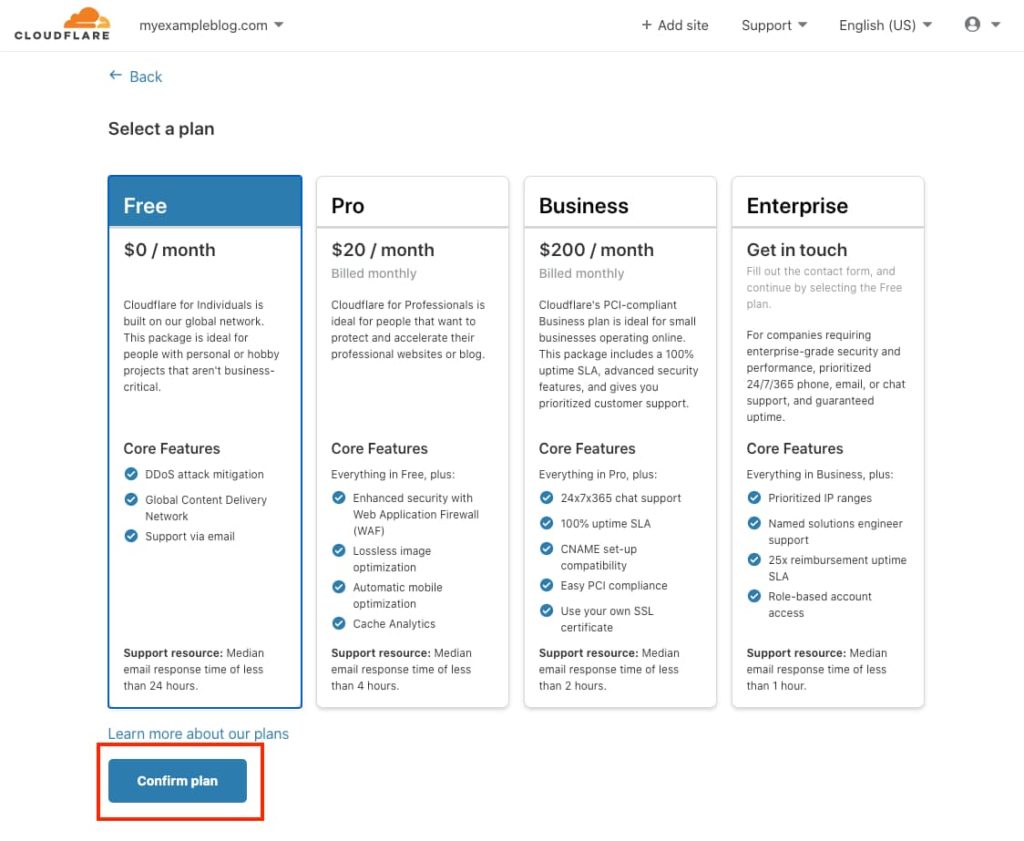Click the Confirm plan button
Image resolution: width=1024 pixels, height=841 pixels.
click(179, 781)
